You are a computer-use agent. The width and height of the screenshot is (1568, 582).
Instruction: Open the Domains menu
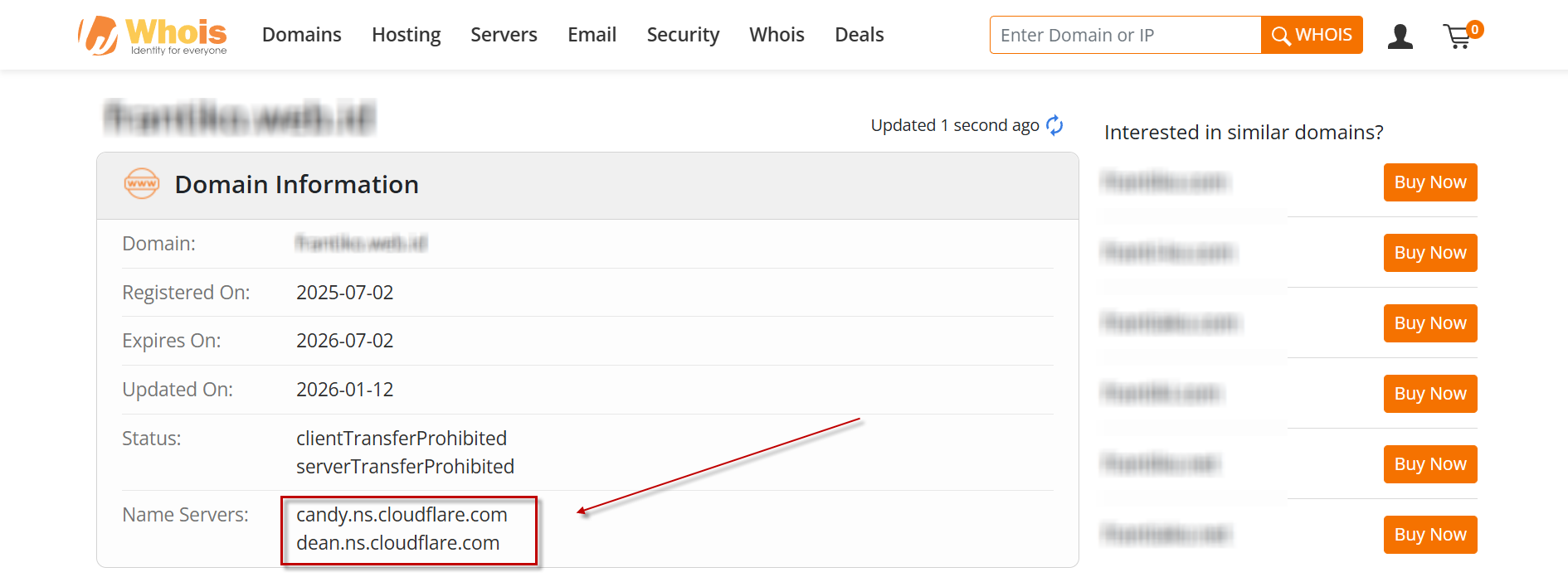301,35
